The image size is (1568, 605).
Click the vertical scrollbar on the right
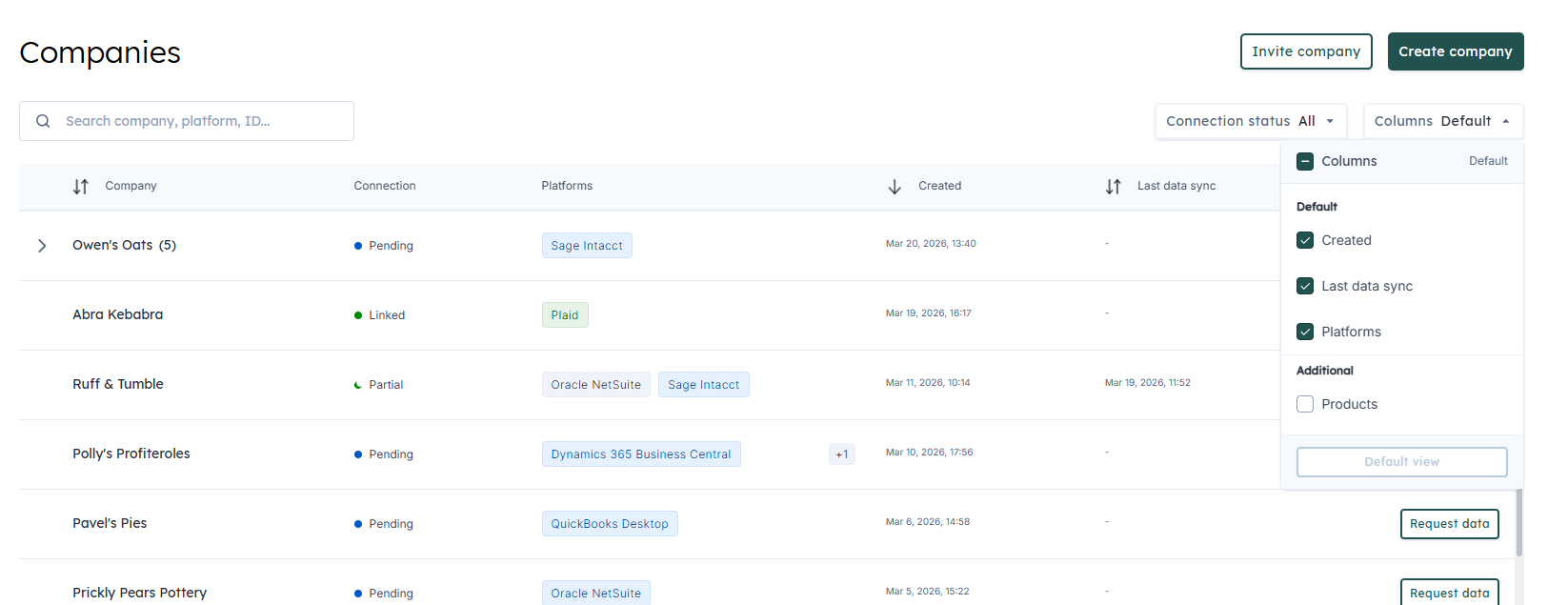(1519, 522)
